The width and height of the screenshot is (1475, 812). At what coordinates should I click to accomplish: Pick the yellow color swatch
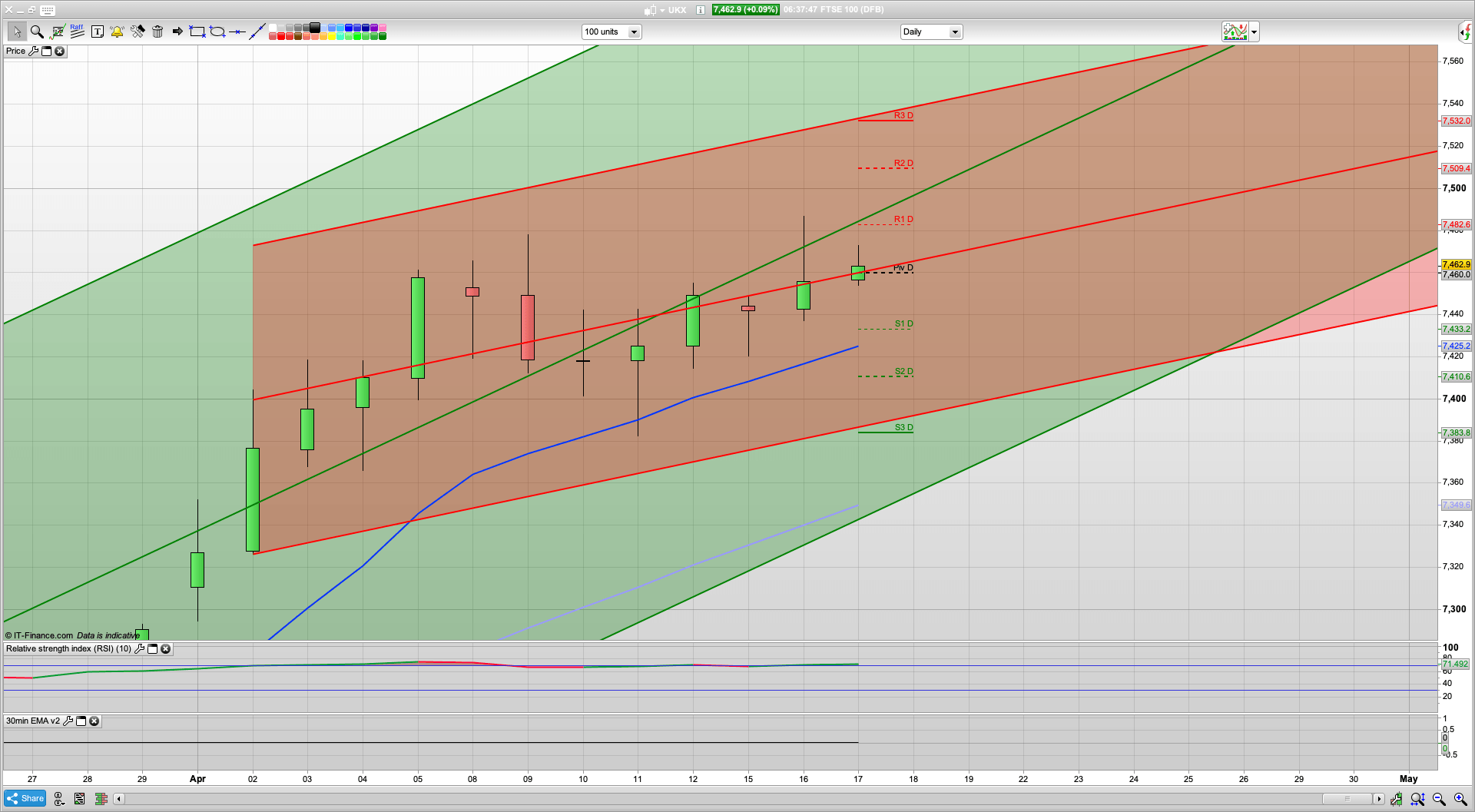pos(332,36)
